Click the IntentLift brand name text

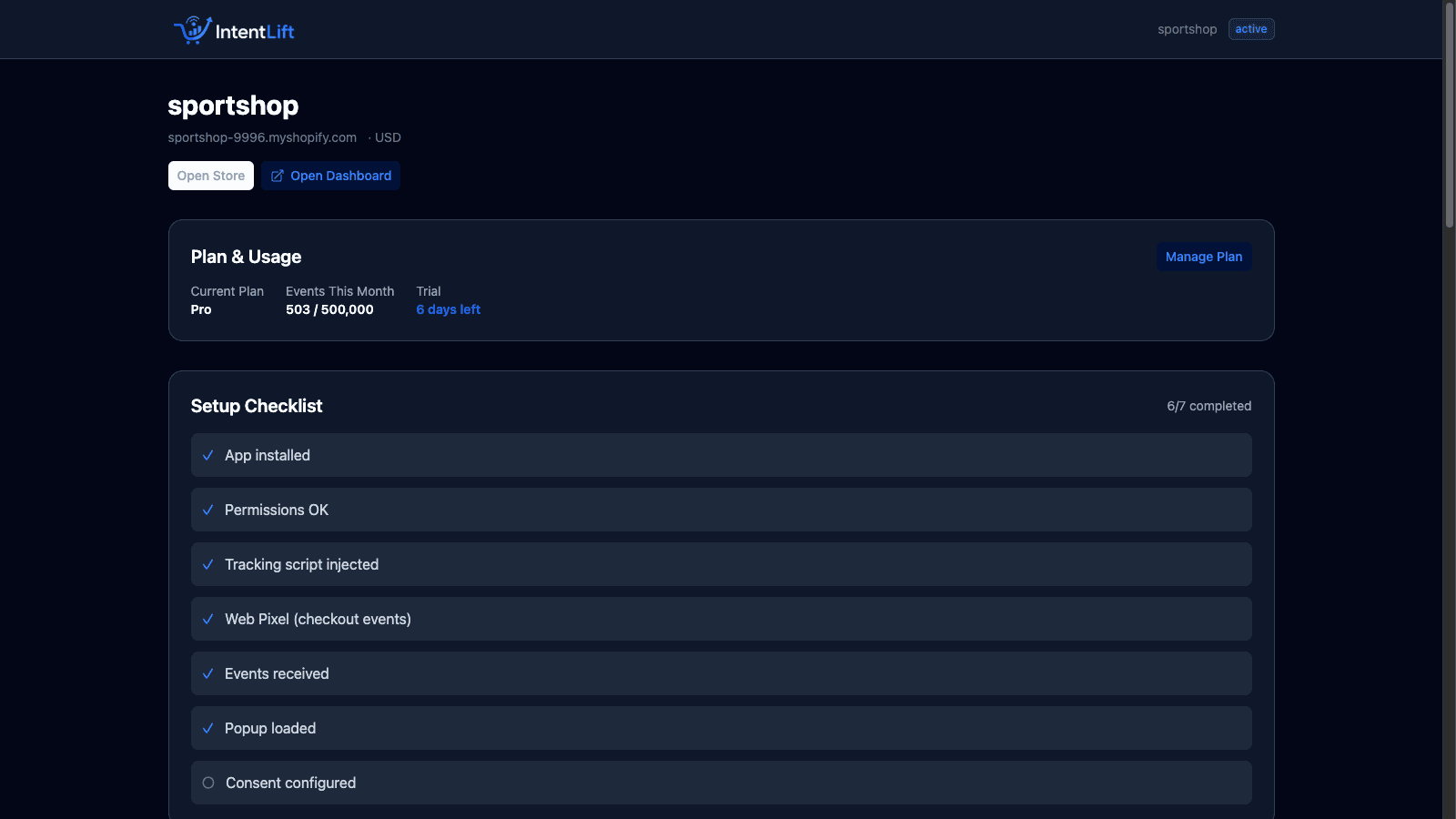click(x=255, y=32)
